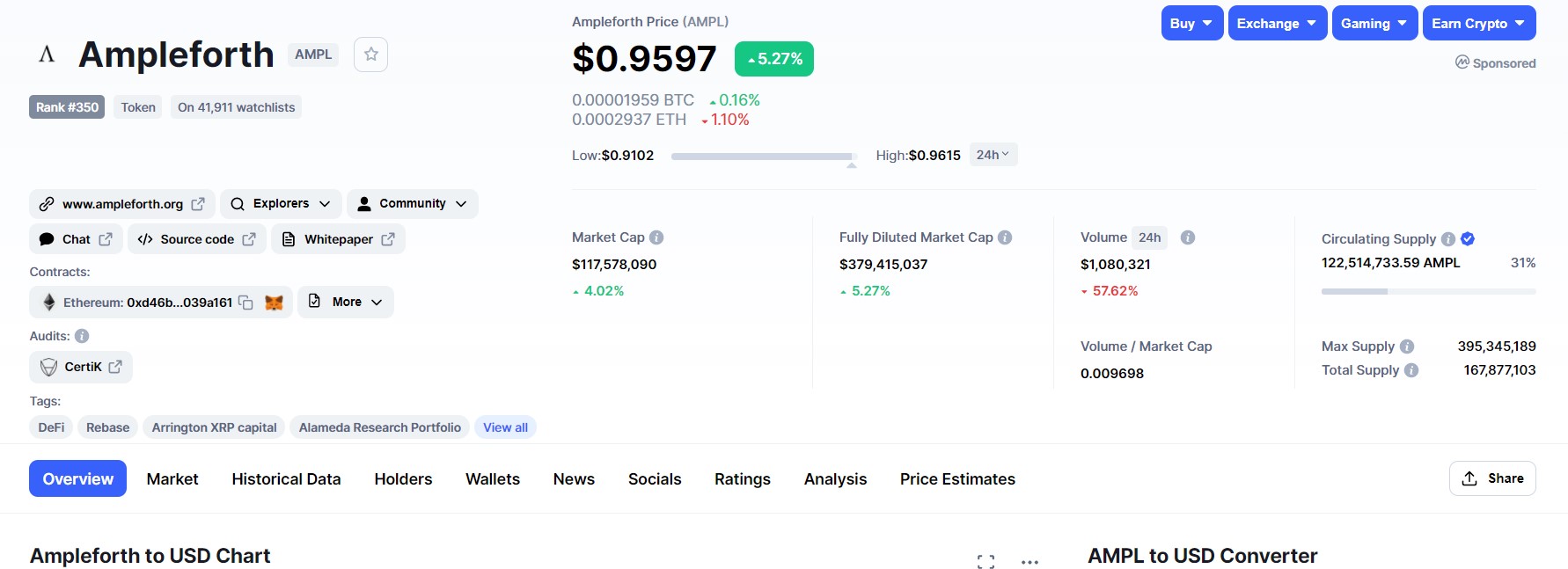
Task: Click the 122,514,733.59 AMPL supply value
Action: point(1390,263)
